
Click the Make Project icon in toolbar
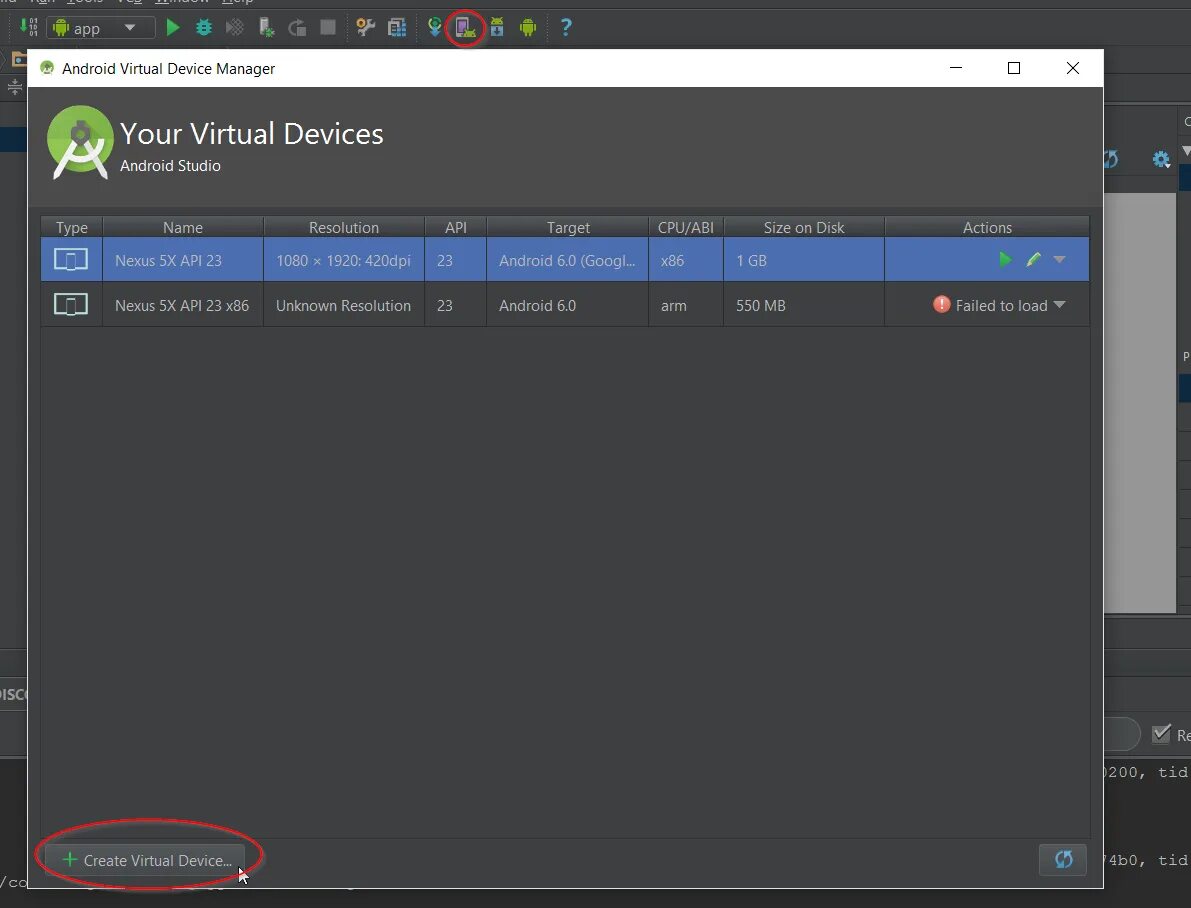point(28,27)
